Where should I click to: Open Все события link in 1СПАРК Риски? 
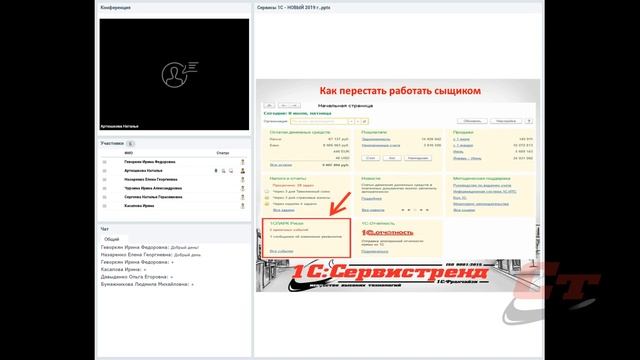(282, 251)
